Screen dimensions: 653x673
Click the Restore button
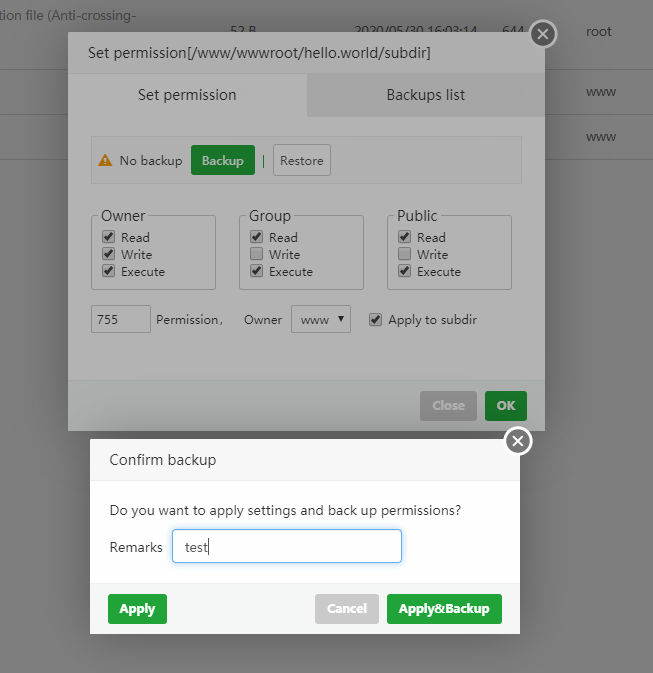(x=301, y=161)
